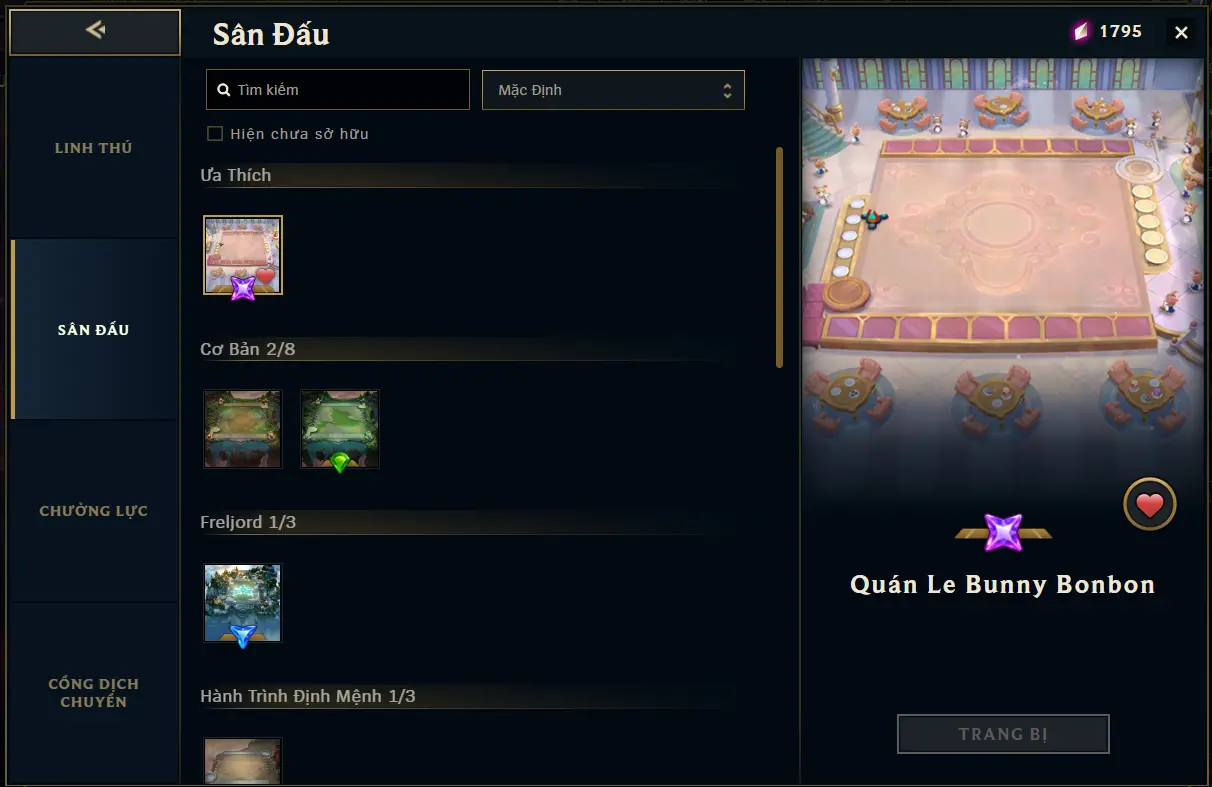Screen dimensions: 1212x787
Task: Click the purple gem currency icon
Action: point(1080,32)
